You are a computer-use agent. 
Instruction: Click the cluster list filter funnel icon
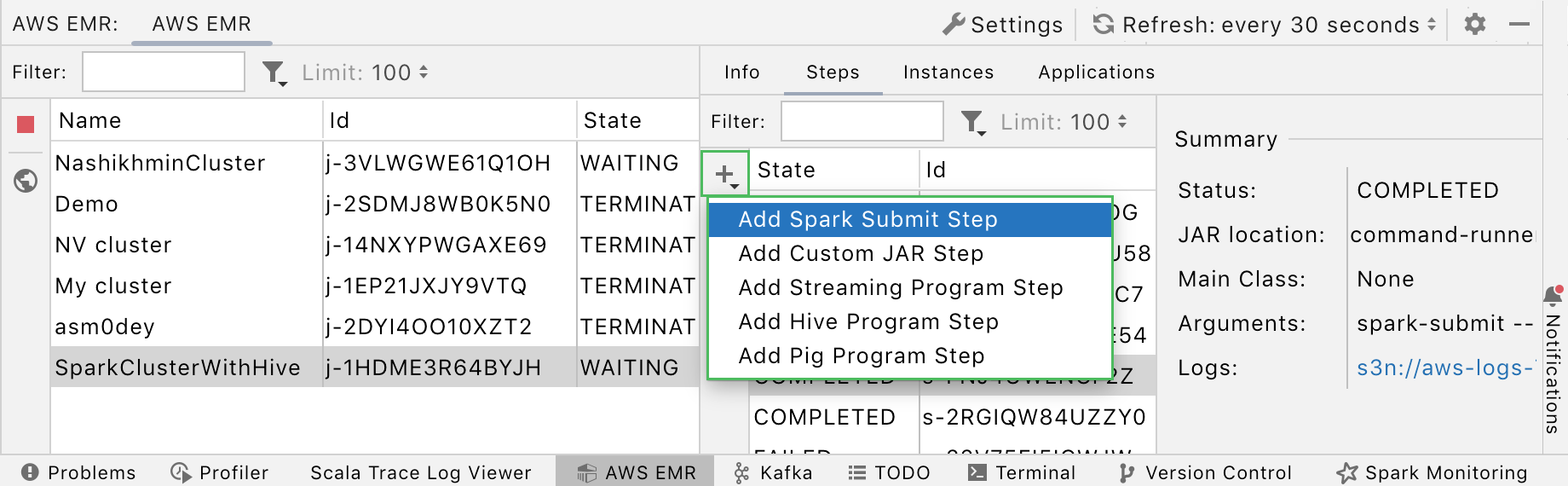tap(274, 73)
